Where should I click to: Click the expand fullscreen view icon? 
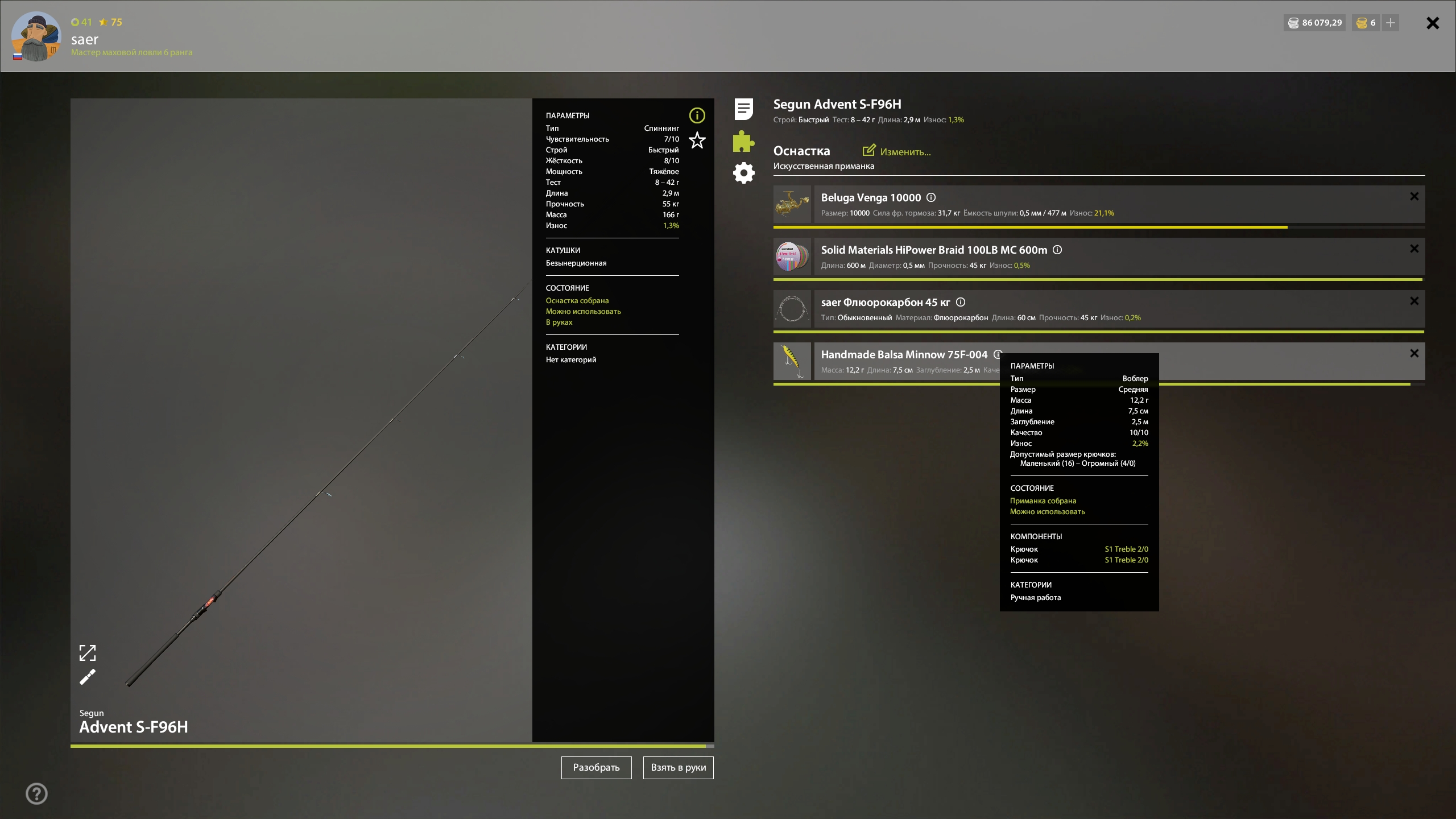pyautogui.click(x=88, y=652)
